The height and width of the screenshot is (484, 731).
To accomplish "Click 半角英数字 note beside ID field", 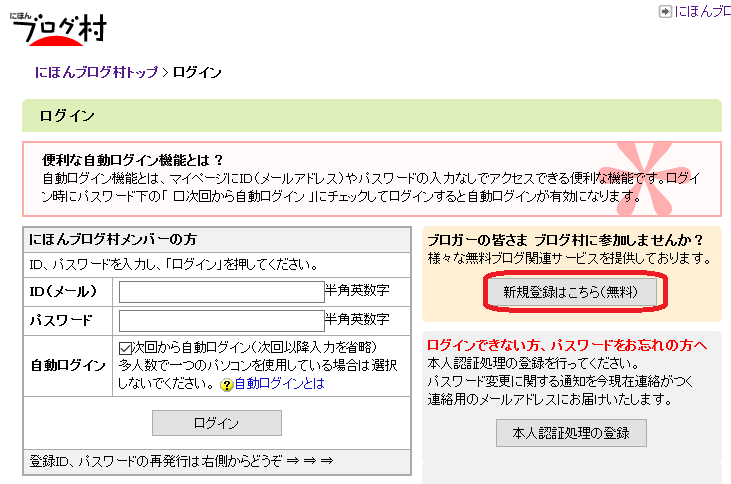I will pyautogui.click(x=357, y=290).
